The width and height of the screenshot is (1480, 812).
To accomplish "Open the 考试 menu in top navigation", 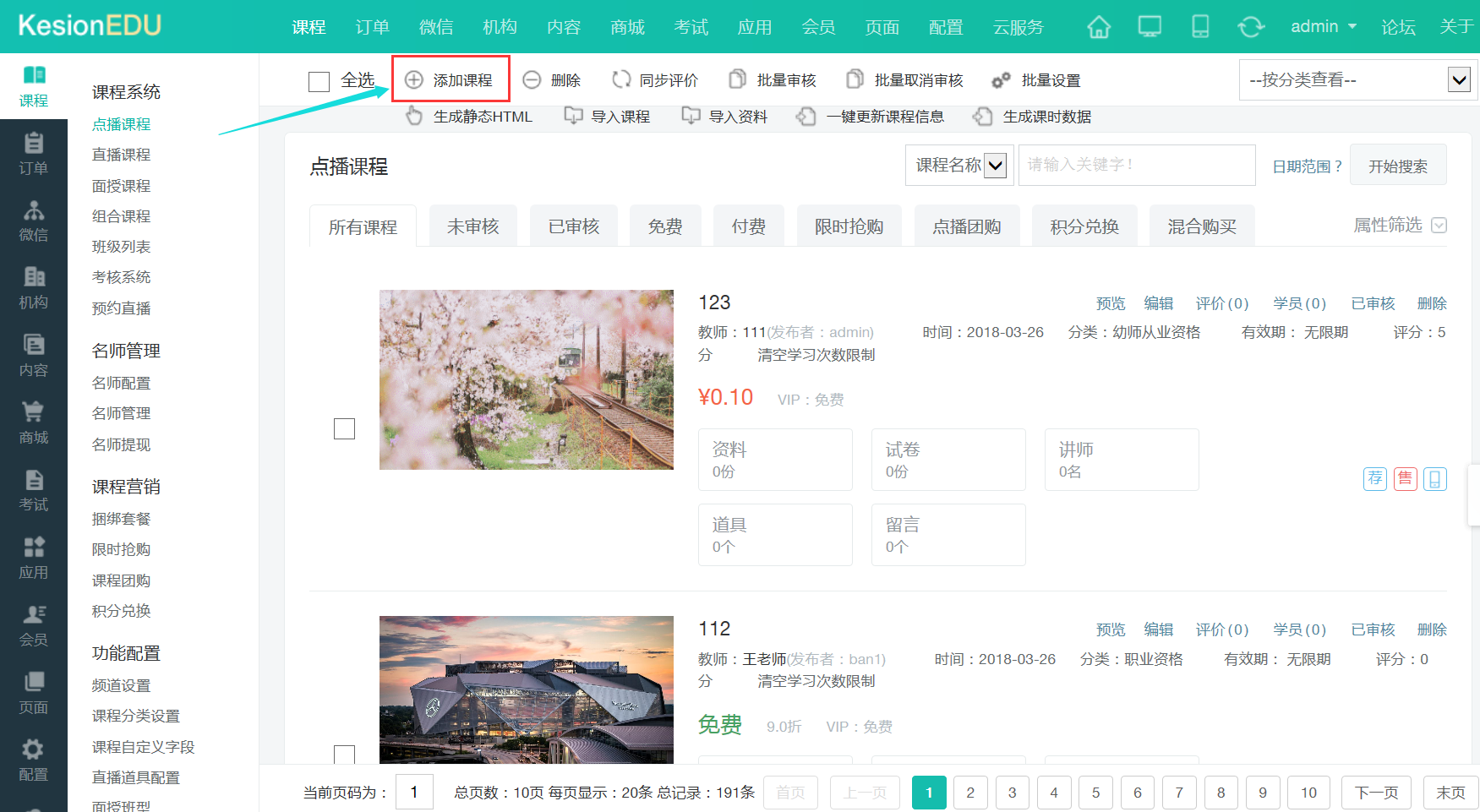I will tap(691, 27).
